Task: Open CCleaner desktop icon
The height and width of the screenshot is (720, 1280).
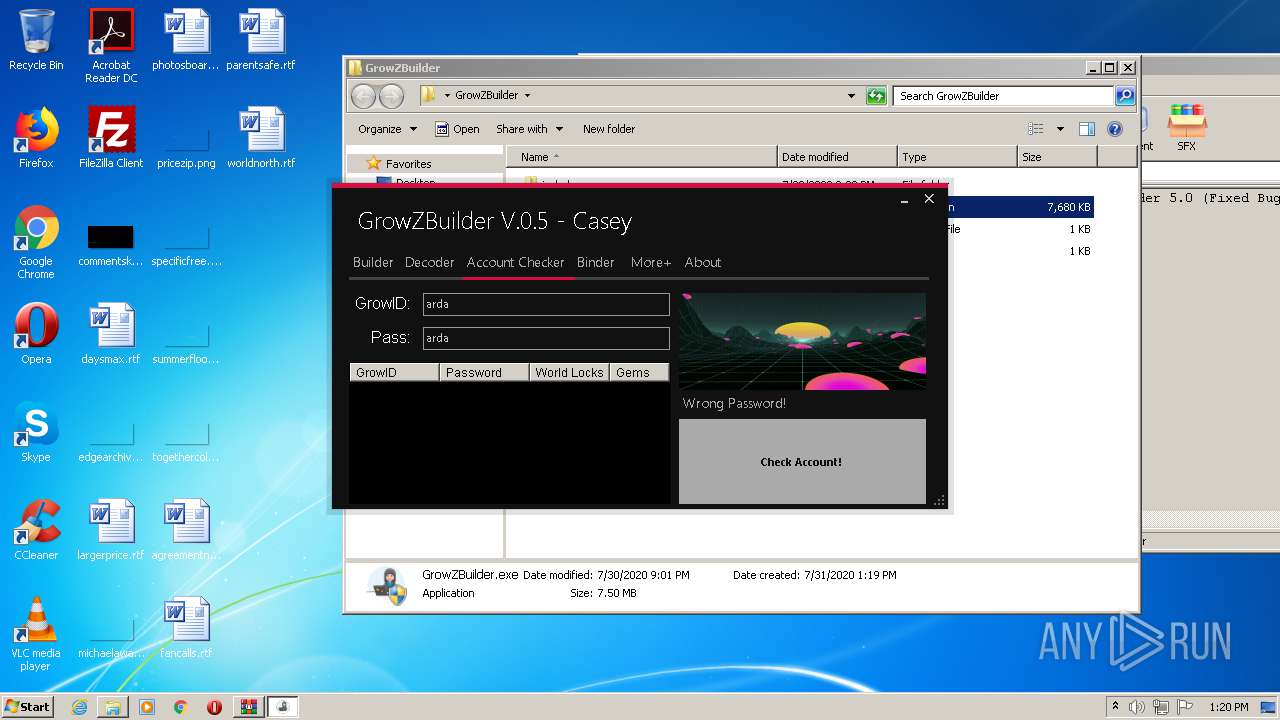Action: (36, 530)
